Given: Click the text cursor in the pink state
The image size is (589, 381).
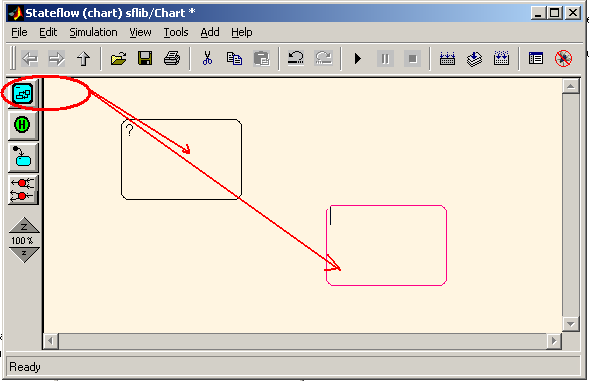Looking at the screenshot, I should click(331, 216).
